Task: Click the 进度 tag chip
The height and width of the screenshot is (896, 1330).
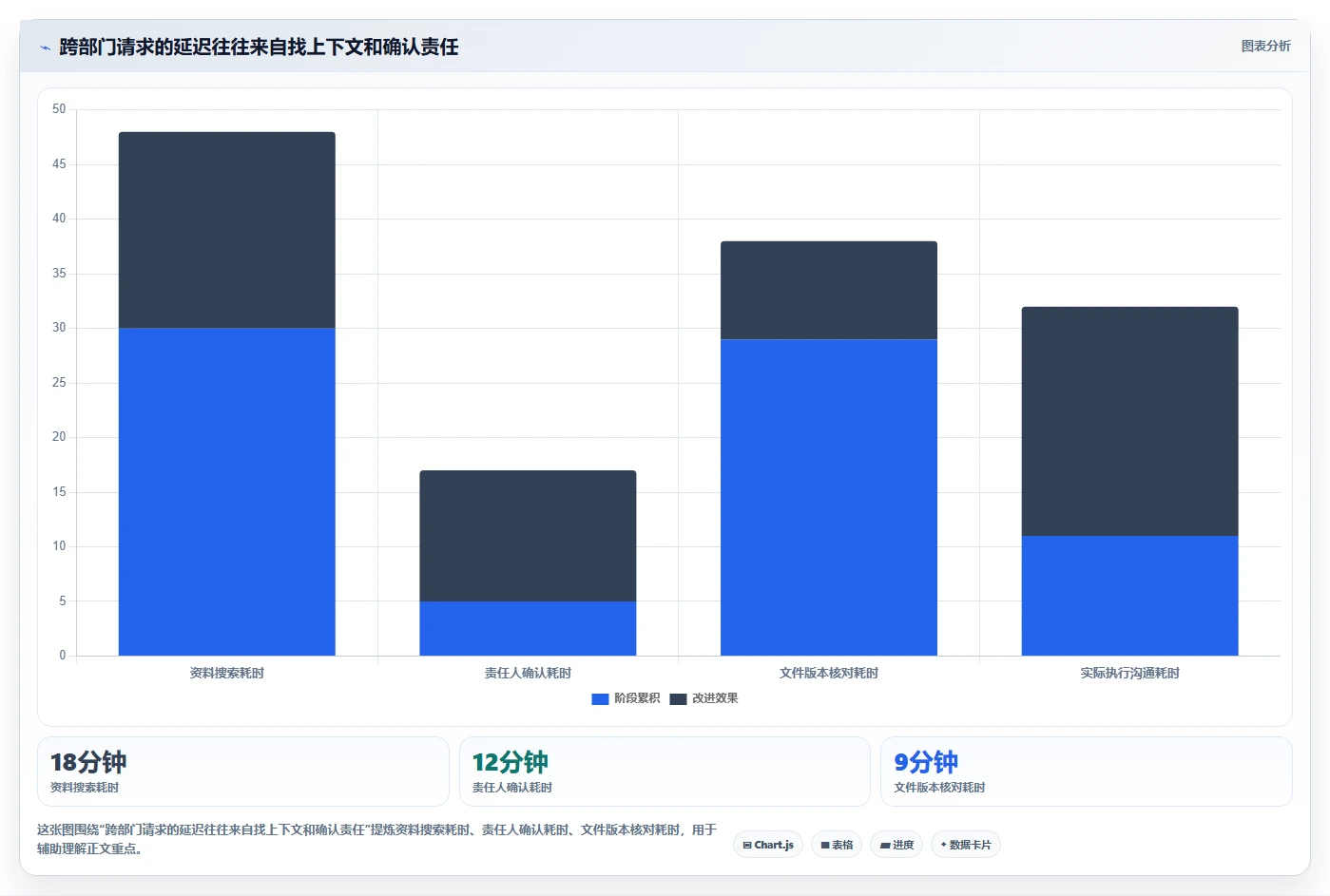Action: click(x=896, y=845)
